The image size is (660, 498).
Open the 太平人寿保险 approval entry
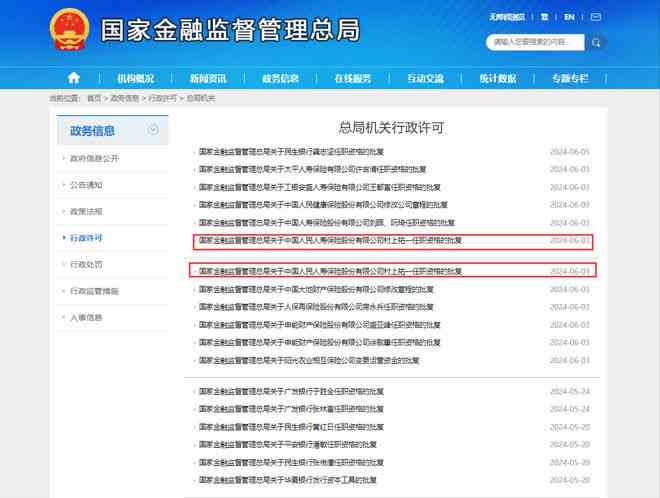(x=312, y=169)
